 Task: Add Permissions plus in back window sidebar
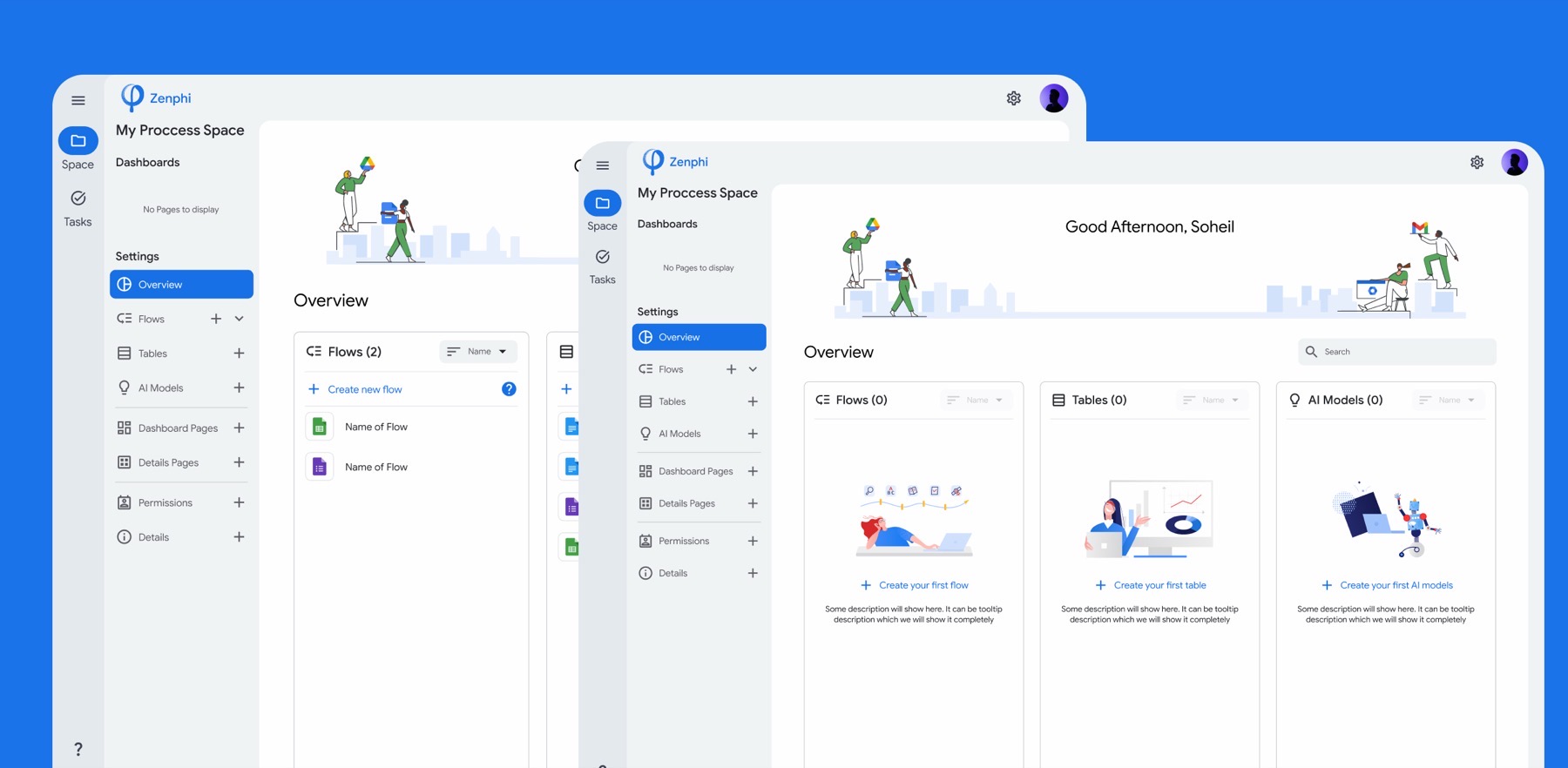(239, 502)
